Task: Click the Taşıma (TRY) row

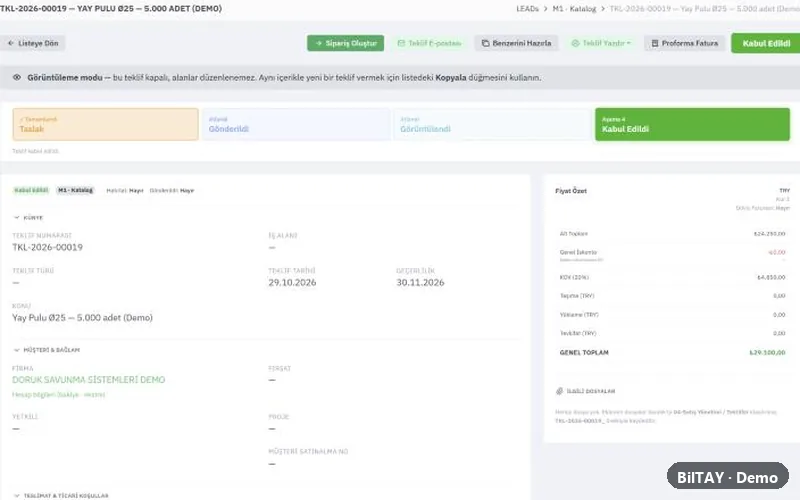Action: tap(672, 296)
